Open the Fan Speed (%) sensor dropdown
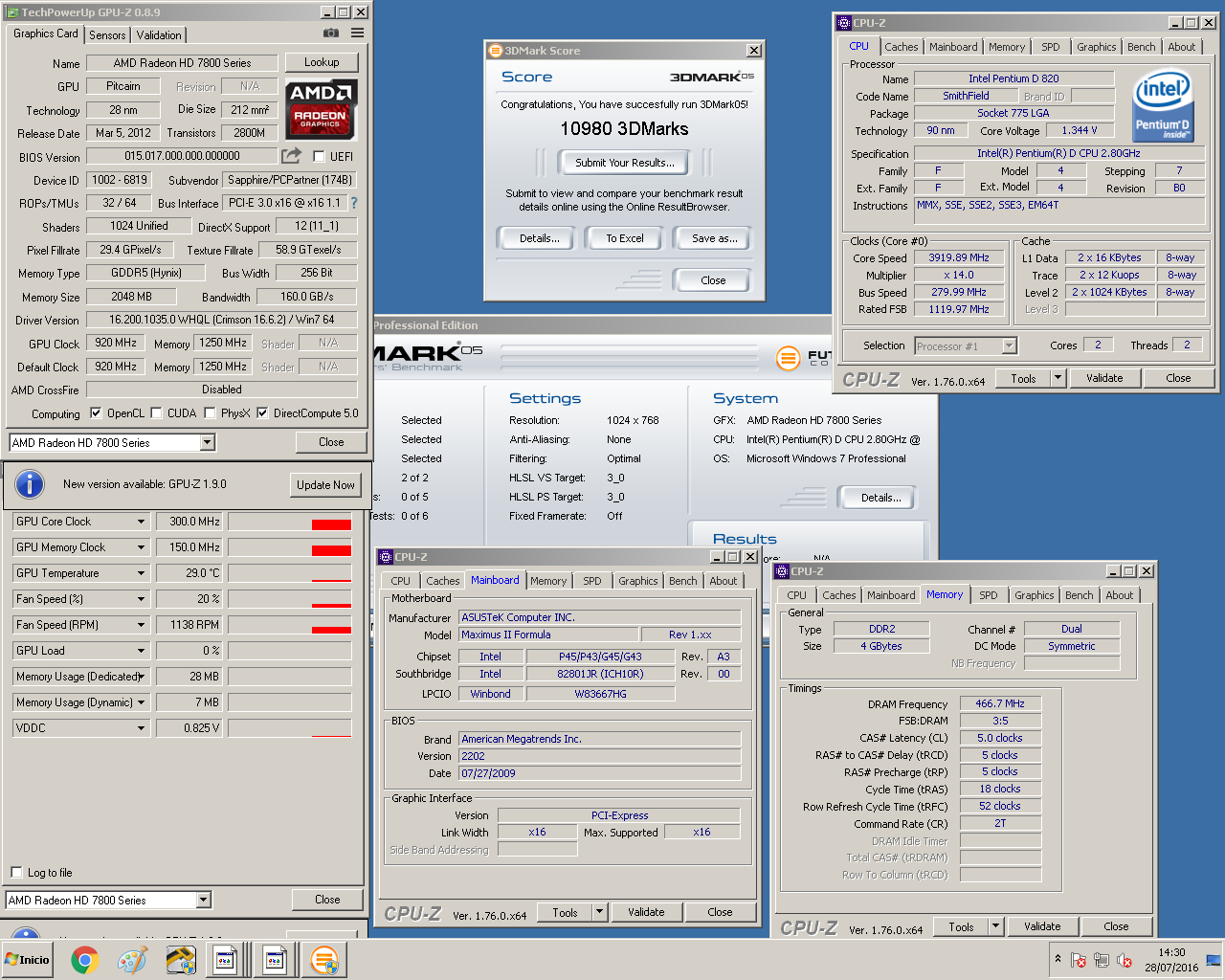The image size is (1225, 980). tap(141, 599)
